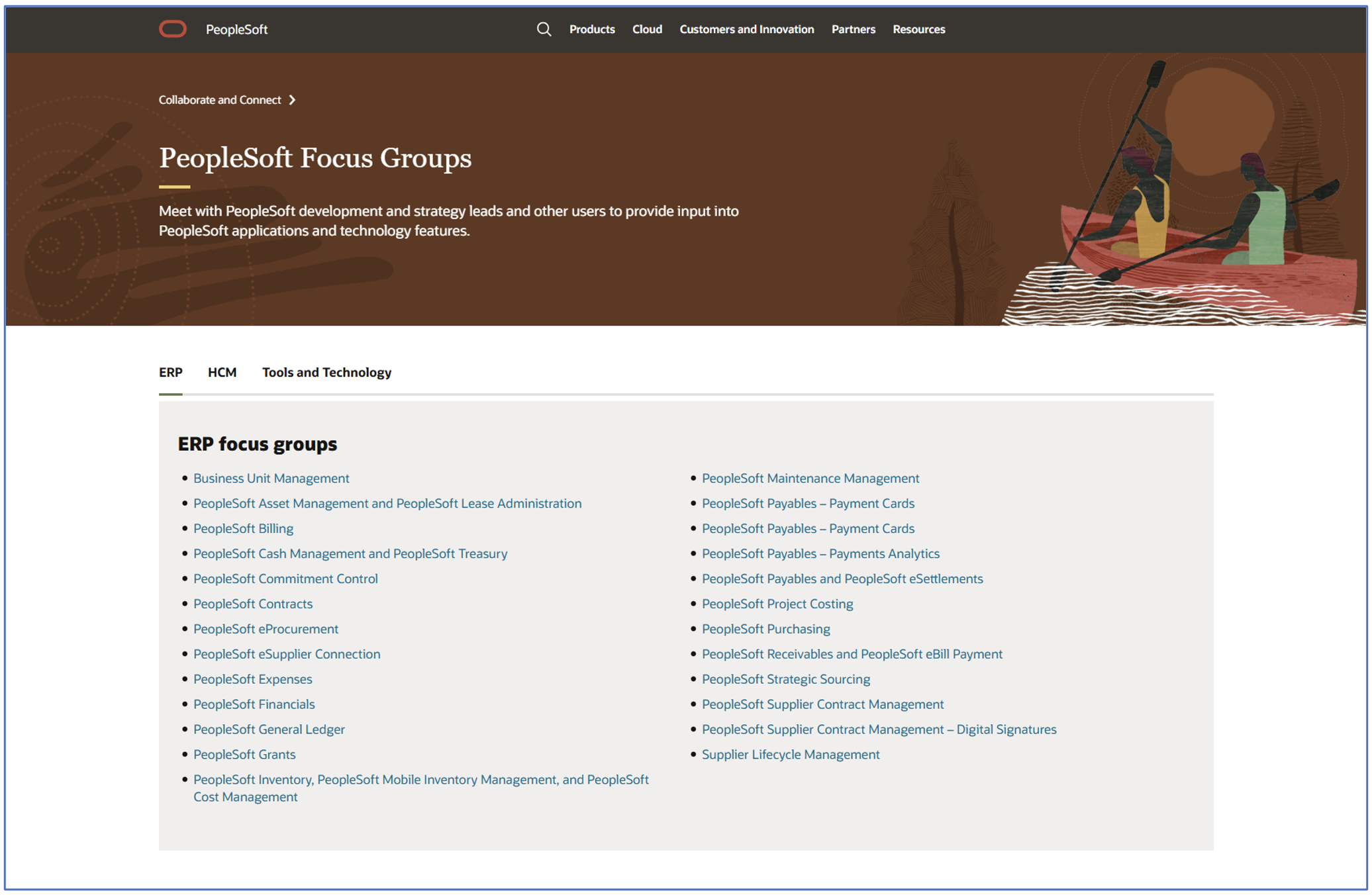Open the Business Unit Management focus group
This screenshot has height=895, width=1372.
[x=271, y=478]
